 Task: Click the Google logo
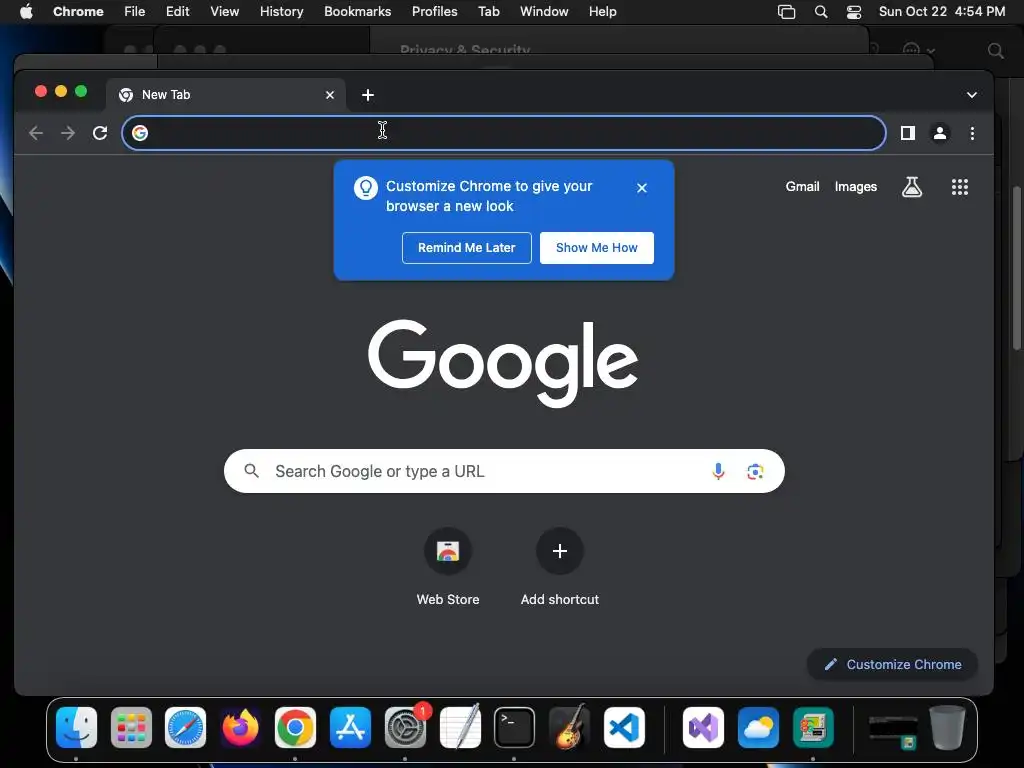click(x=503, y=362)
